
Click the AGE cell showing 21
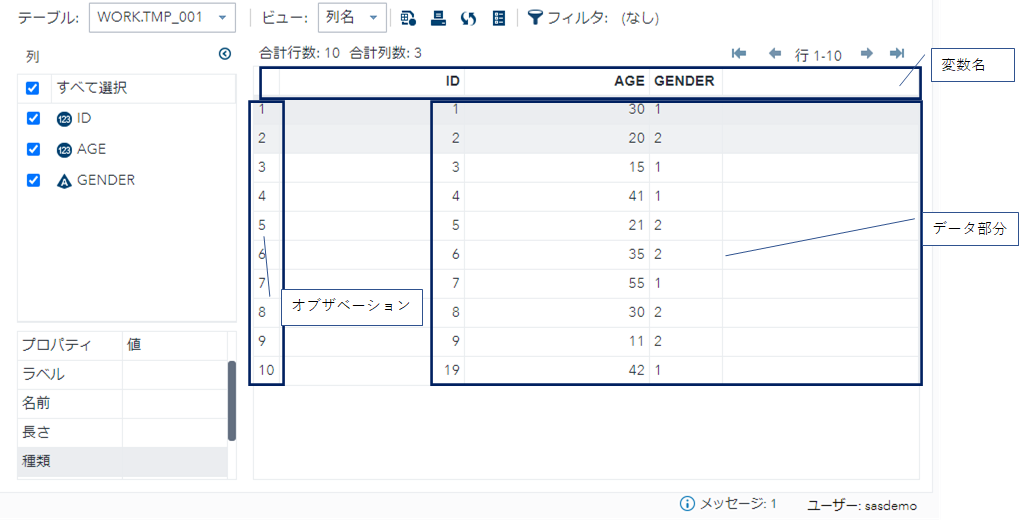tap(557, 226)
